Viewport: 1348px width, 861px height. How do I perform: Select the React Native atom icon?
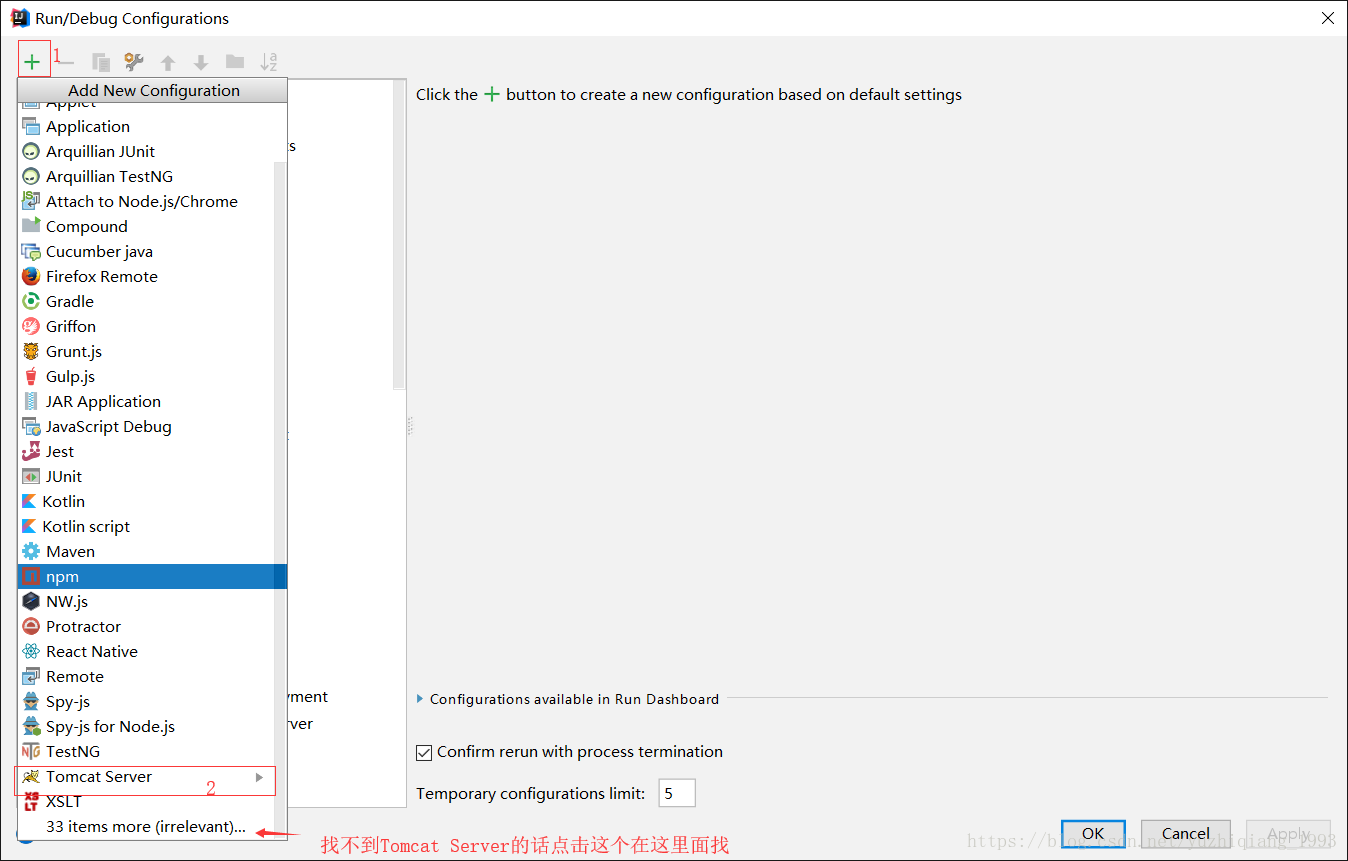pos(31,651)
